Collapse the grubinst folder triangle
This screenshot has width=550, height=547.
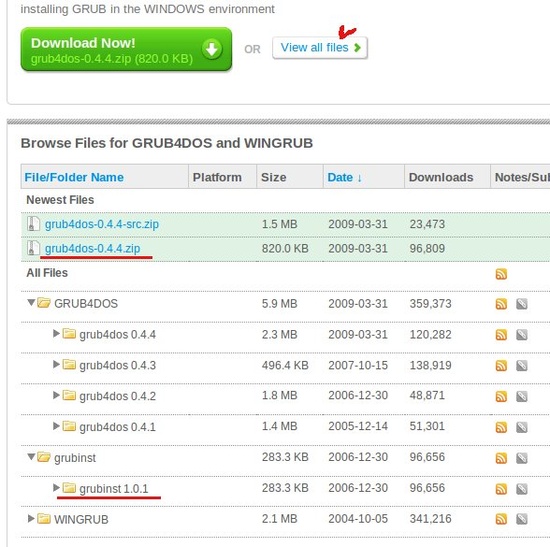[x=31, y=456]
